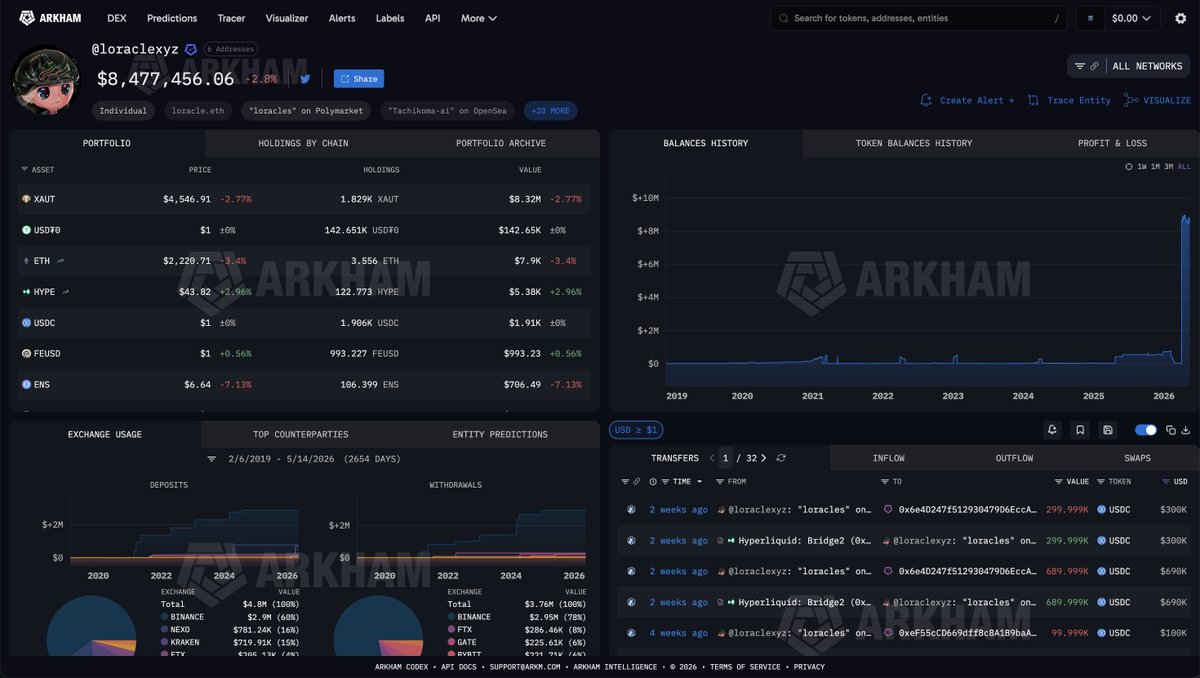Click the download icon above transfers table
This screenshot has height=678, width=1200.
(x=1186, y=430)
